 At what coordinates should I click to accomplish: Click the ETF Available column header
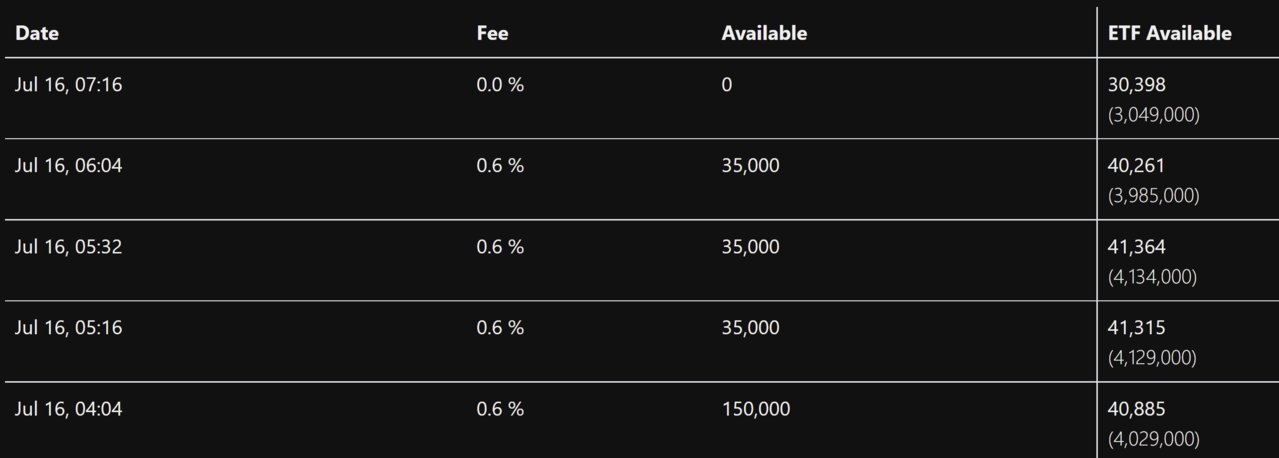pos(1169,33)
